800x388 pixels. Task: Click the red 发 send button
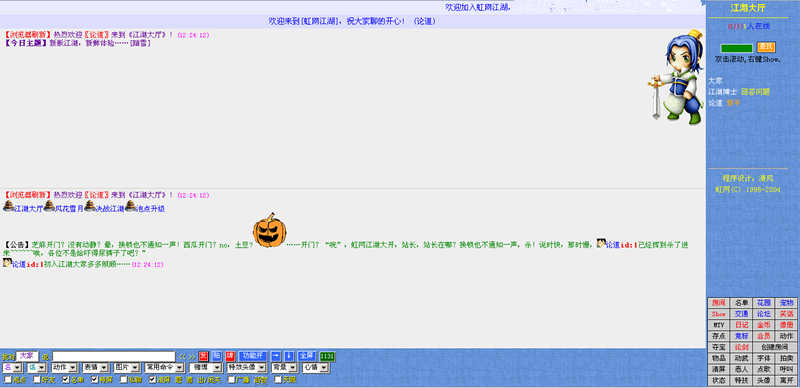[204, 356]
